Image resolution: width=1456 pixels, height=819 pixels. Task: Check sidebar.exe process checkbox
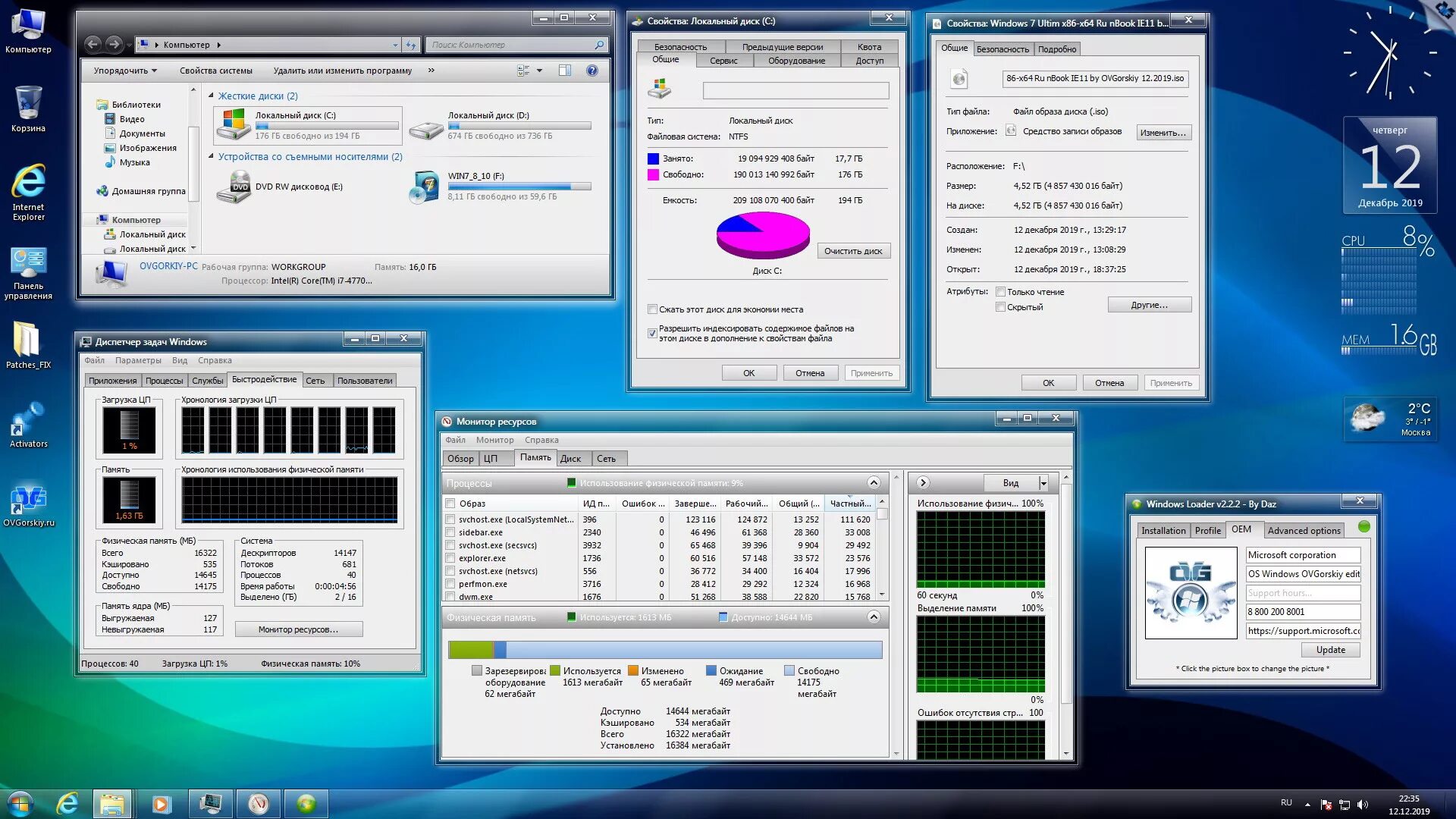450,532
